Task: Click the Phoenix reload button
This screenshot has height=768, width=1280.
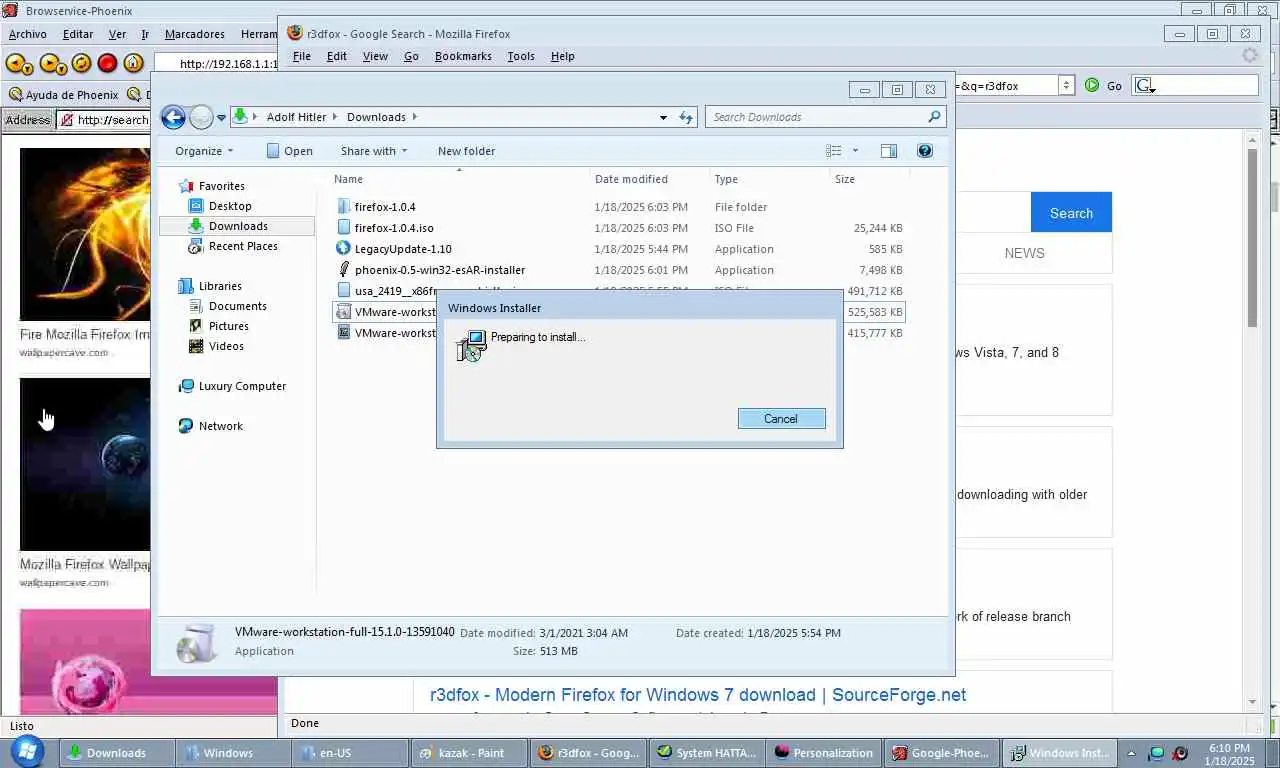Action: click(82, 63)
